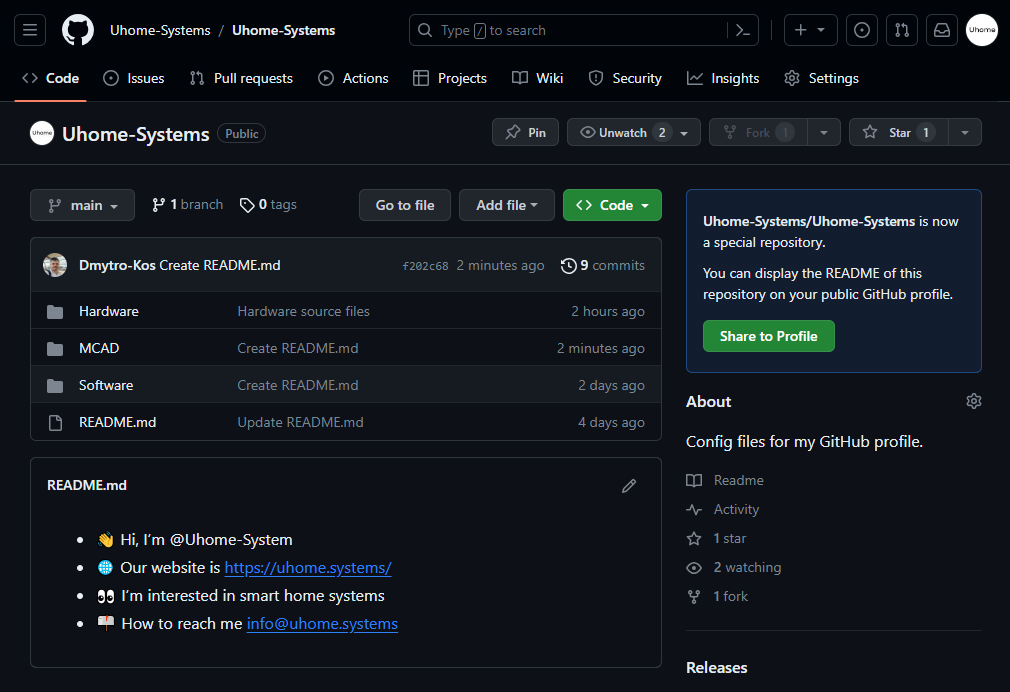Open the README.md file
Viewport: 1010px width, 692px height.
pos(117,423)
